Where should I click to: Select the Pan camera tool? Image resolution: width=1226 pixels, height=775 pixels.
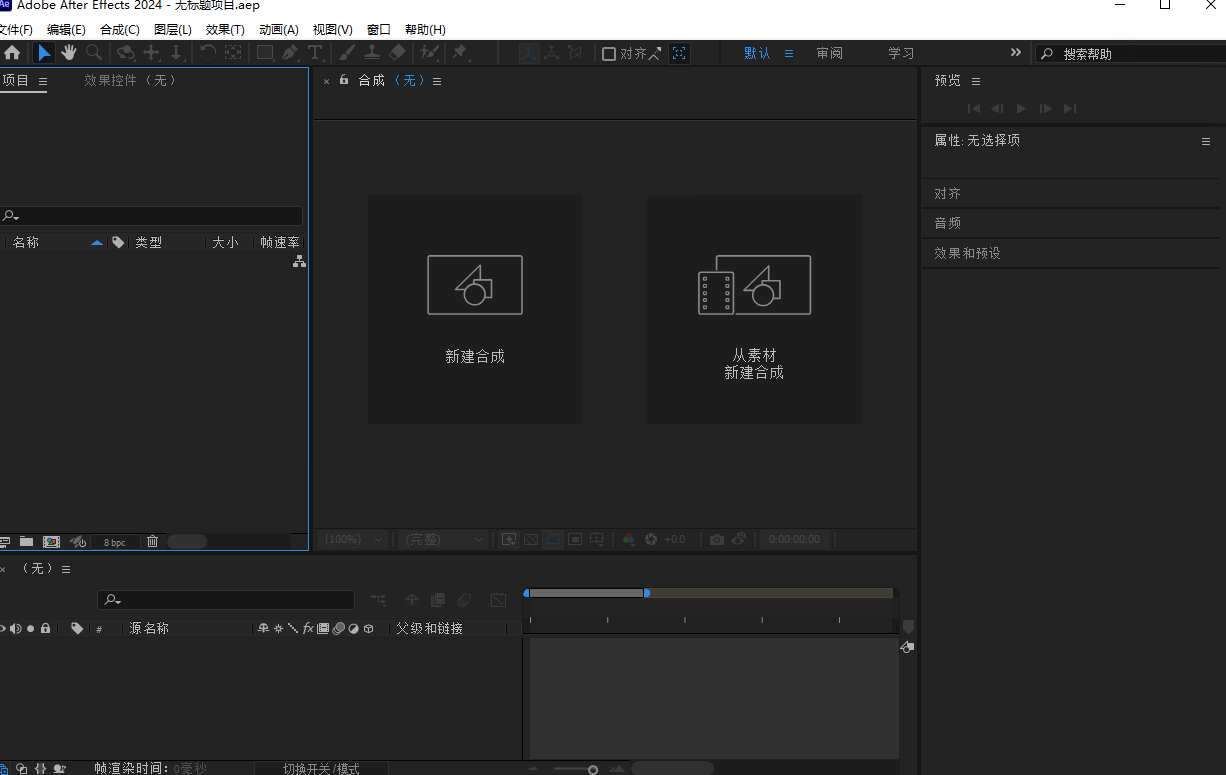[x=152, y=53]
